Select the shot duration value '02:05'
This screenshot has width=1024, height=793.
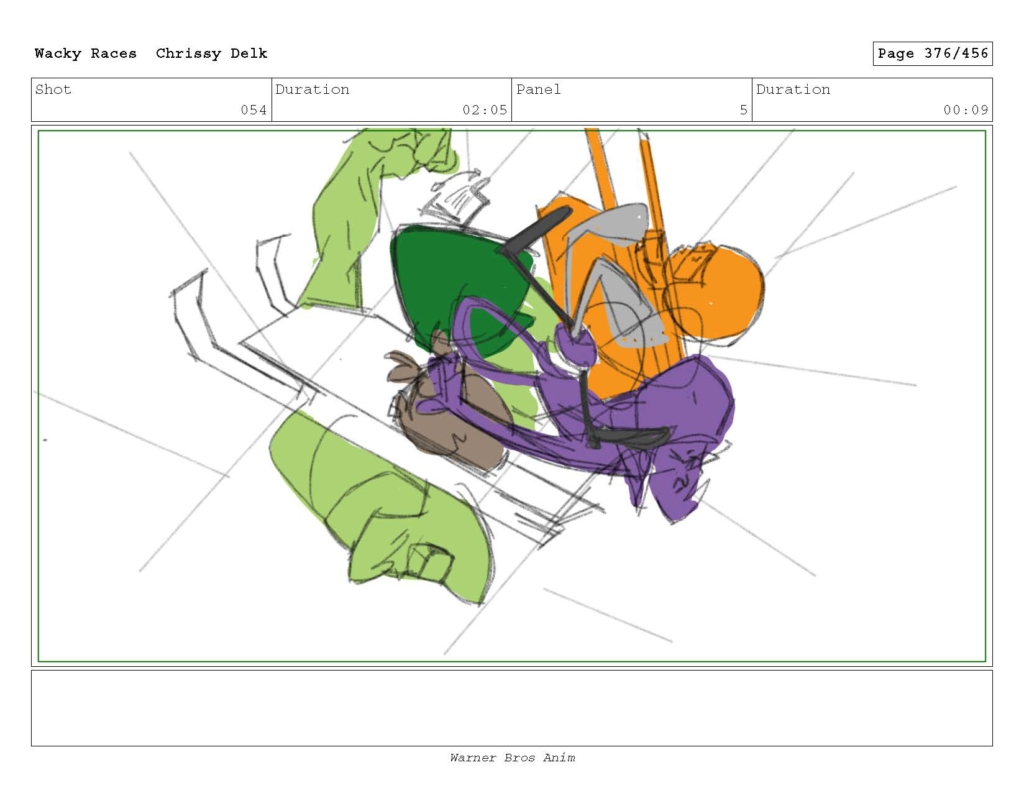(x=485, y=110)
